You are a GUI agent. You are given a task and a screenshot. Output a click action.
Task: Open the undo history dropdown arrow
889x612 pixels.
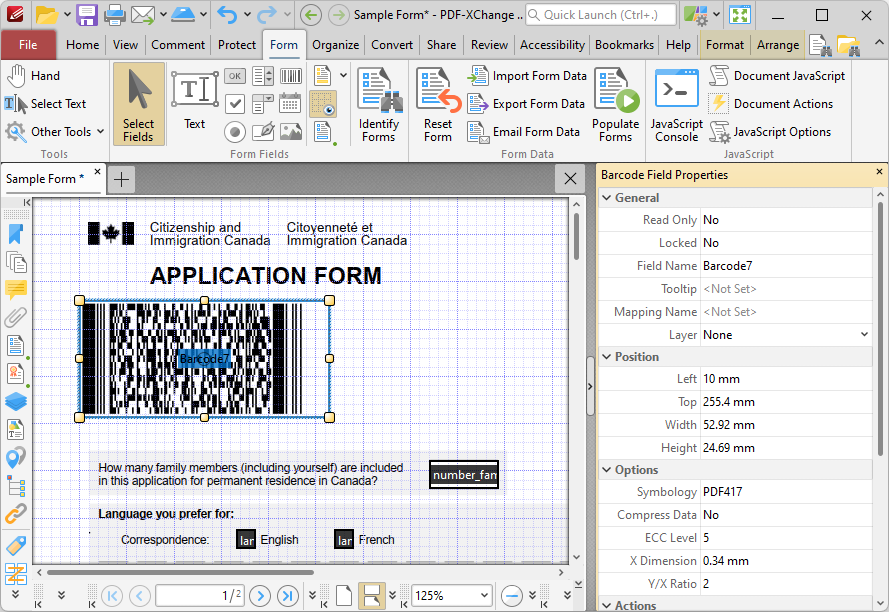247,15
